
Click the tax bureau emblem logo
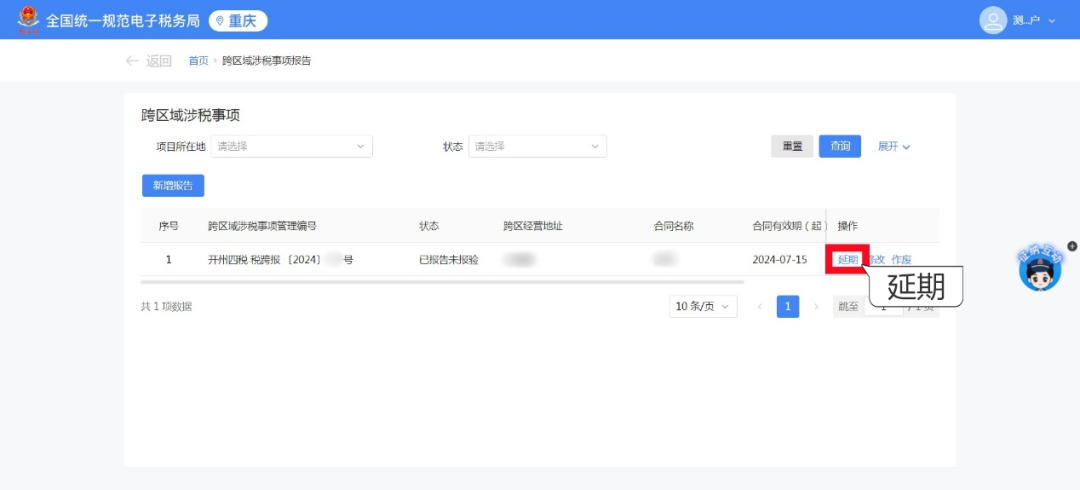click(x=28, y=20)
